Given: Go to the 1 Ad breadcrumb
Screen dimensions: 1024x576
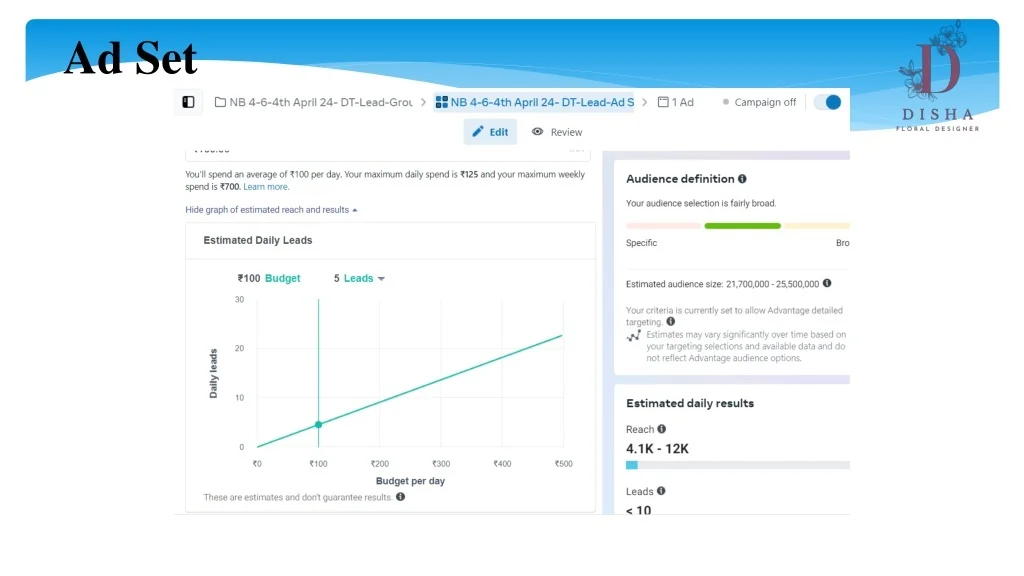Looking at the screenshot, I should click(676, 102).
